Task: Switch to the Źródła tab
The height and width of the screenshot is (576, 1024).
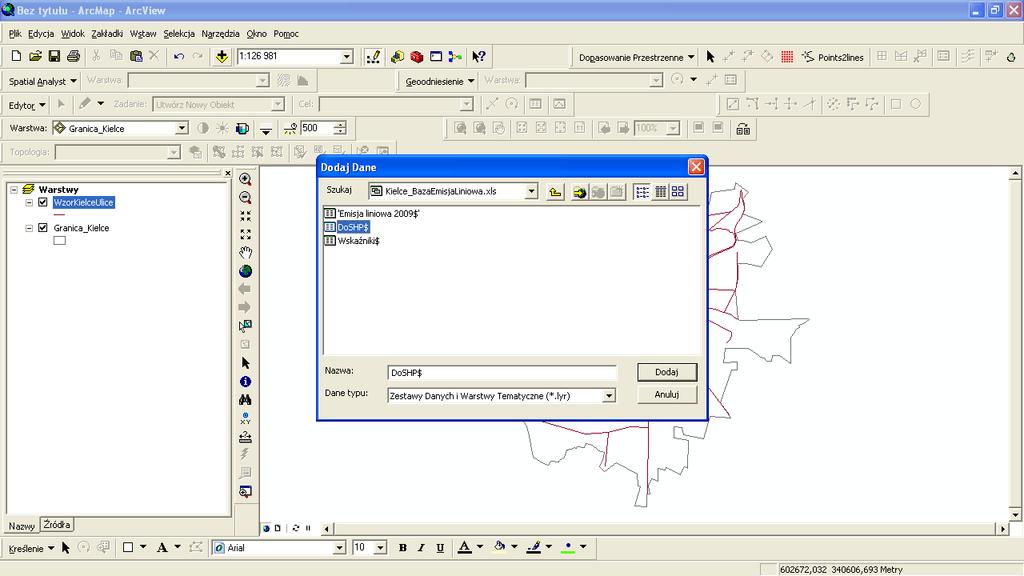Action: point(57,524)
